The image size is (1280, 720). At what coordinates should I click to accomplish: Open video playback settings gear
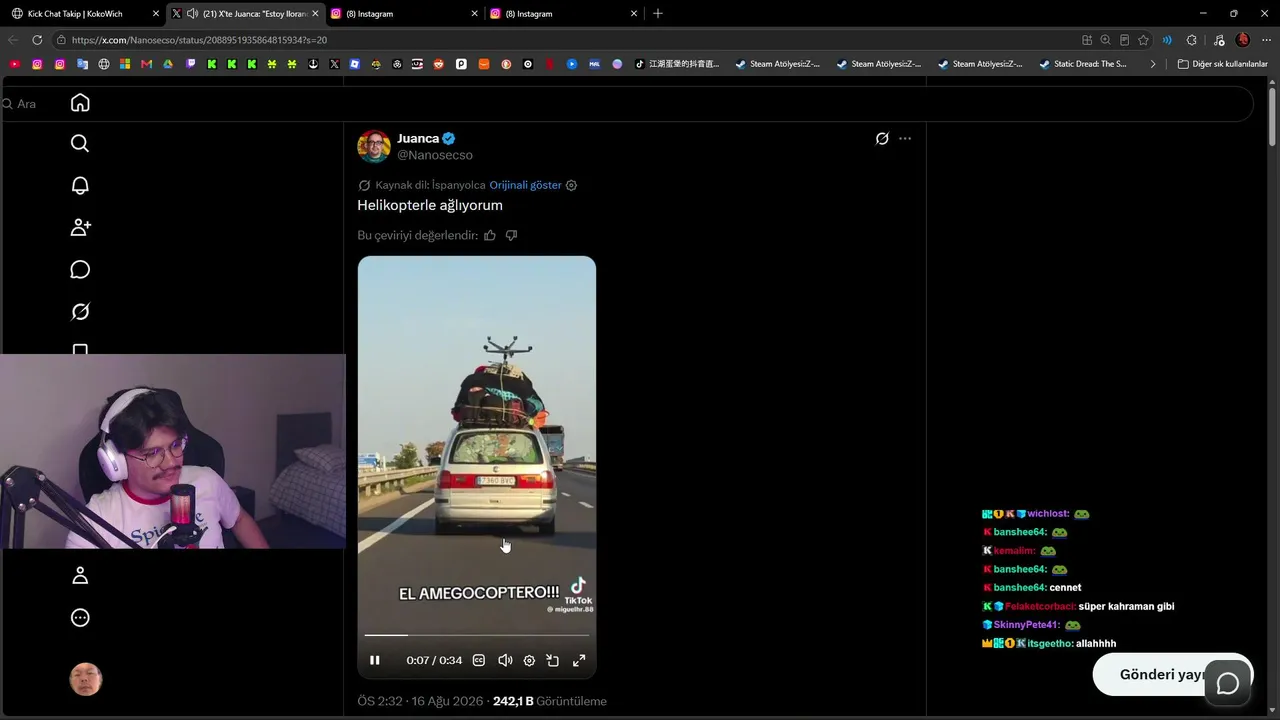(529, 660)
